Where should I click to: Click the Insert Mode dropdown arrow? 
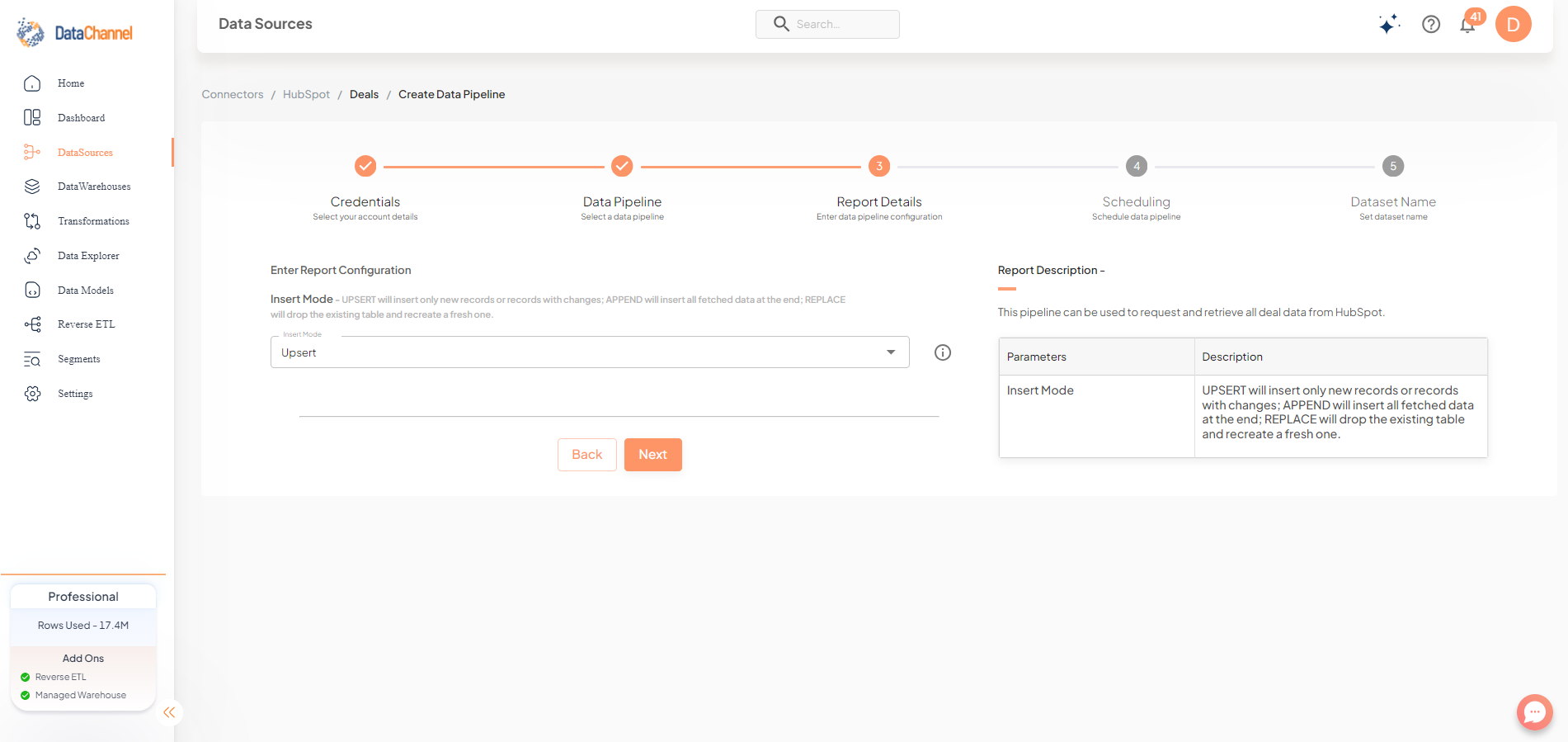(891, 352)
